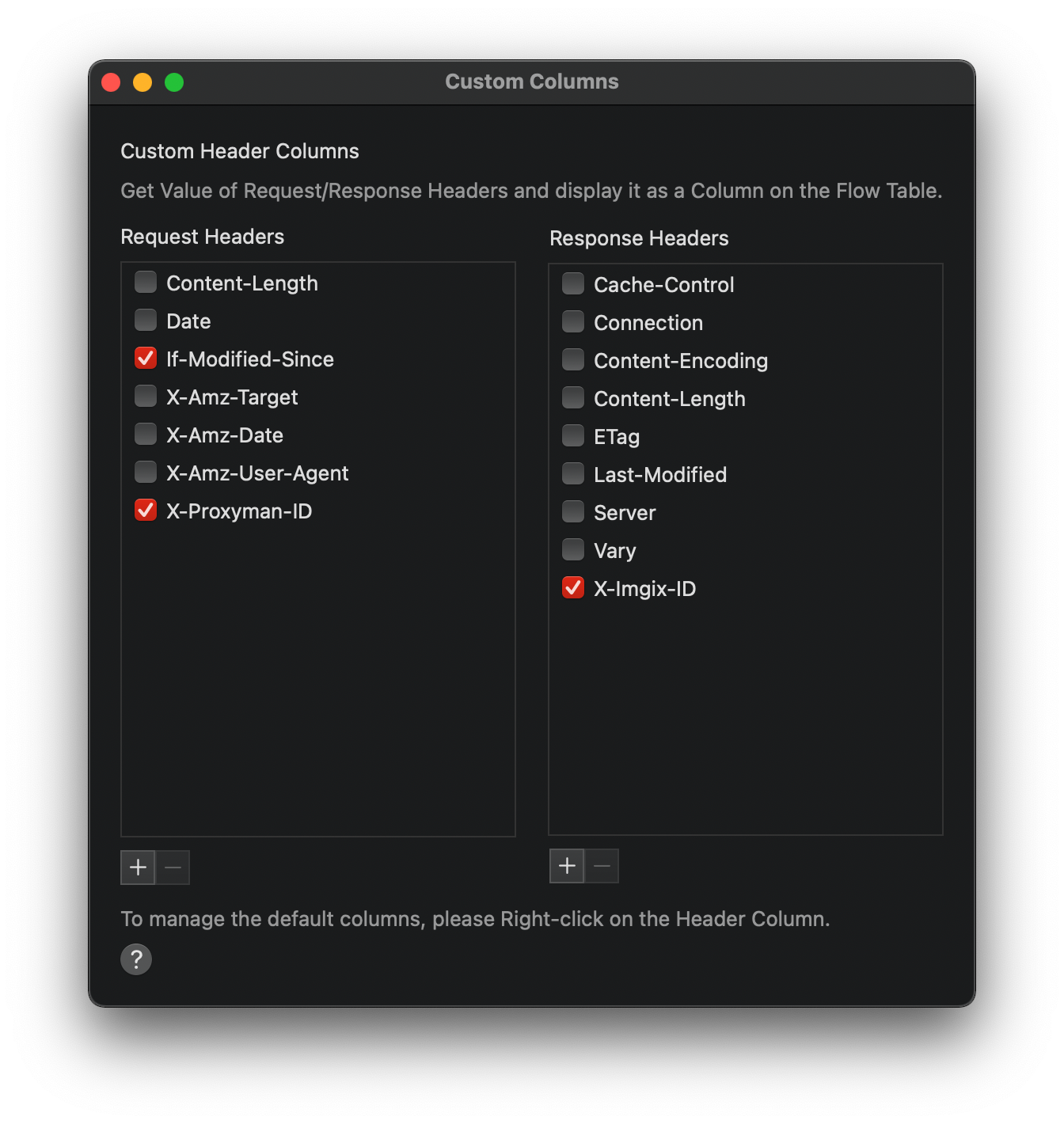Enable the X-Amz-User-Agent column

tap(145, 472)
